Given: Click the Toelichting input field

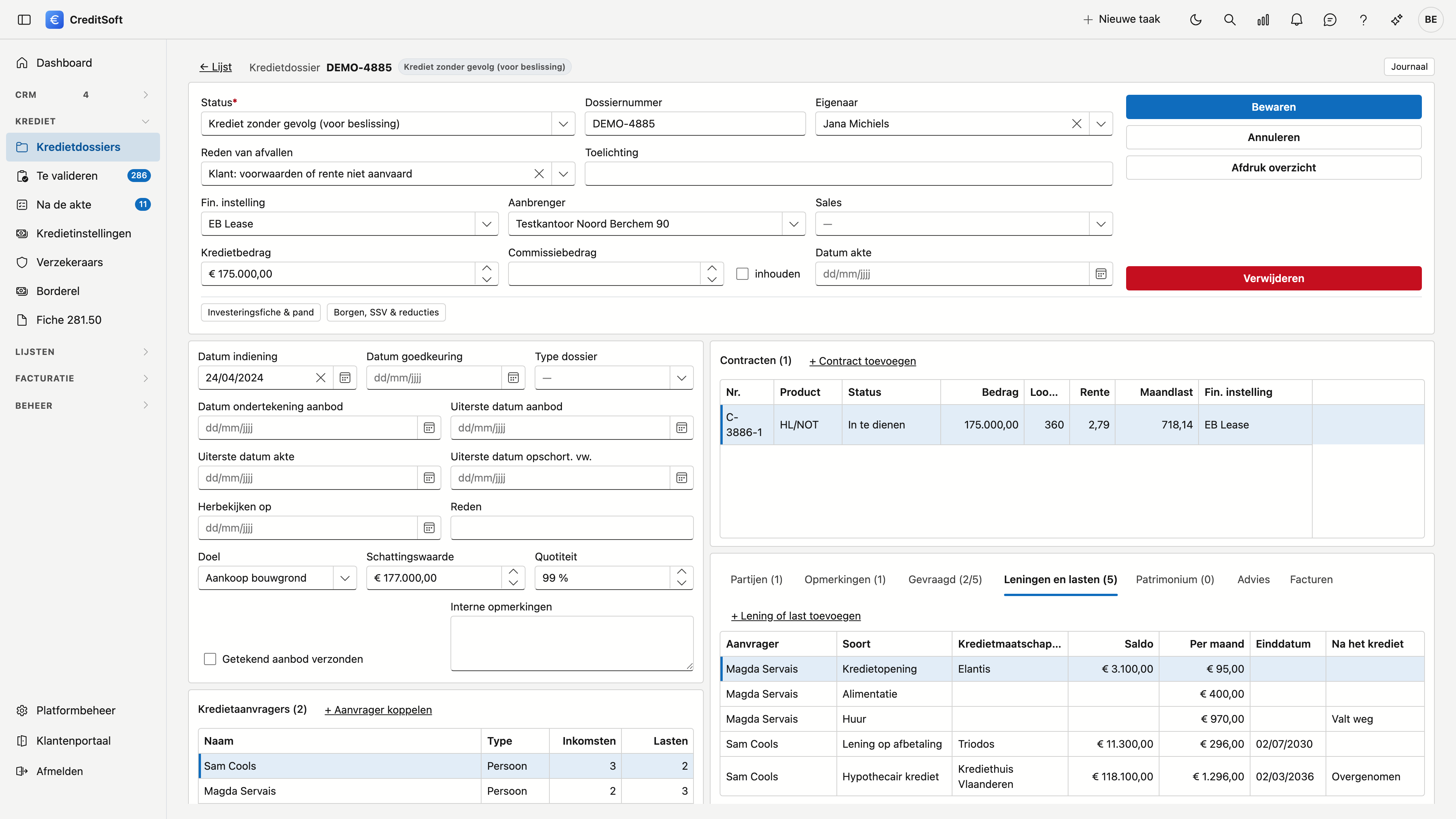Looking at the screenshot, I should (x=849, y=174).
